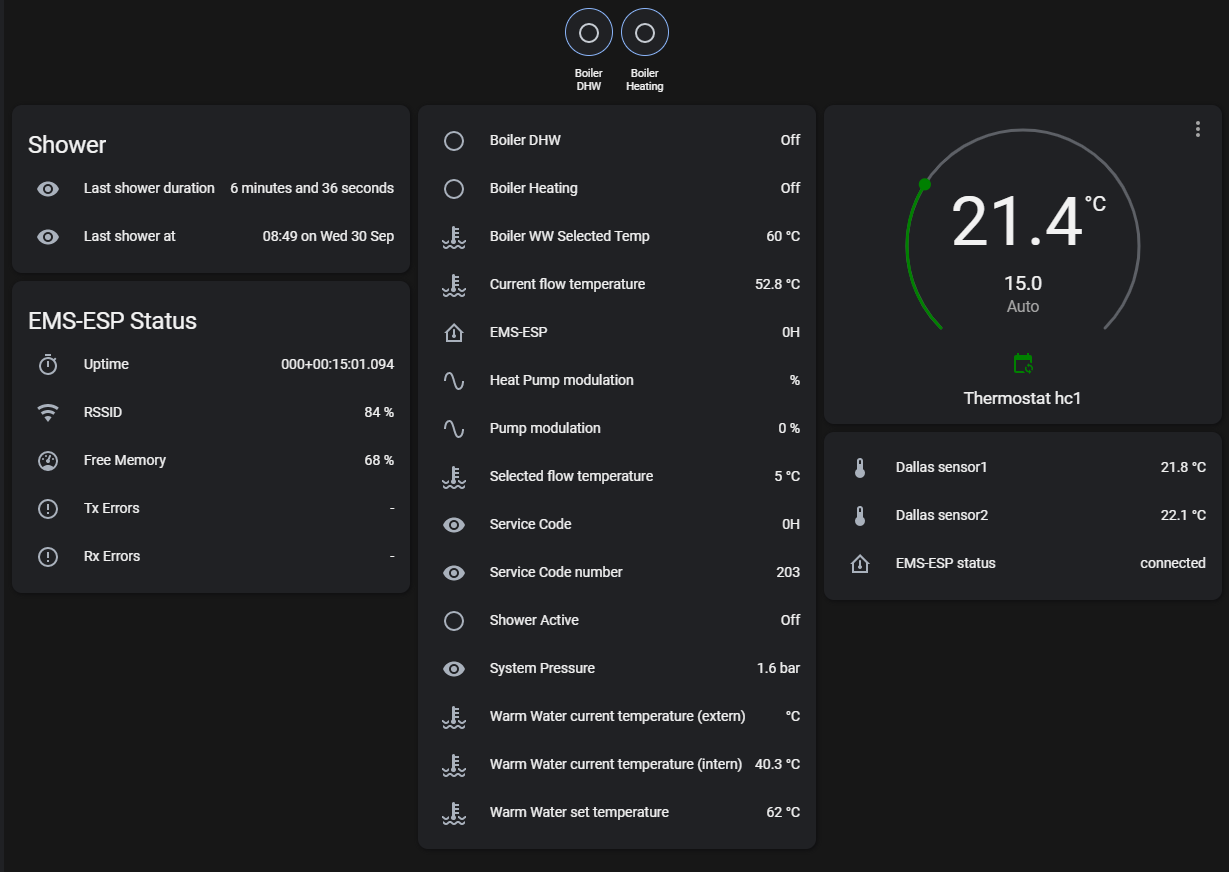Viewport: 1229px width, 872px height.
Task: Click the EMS-ESP status home icon
Action: (860, 564)
